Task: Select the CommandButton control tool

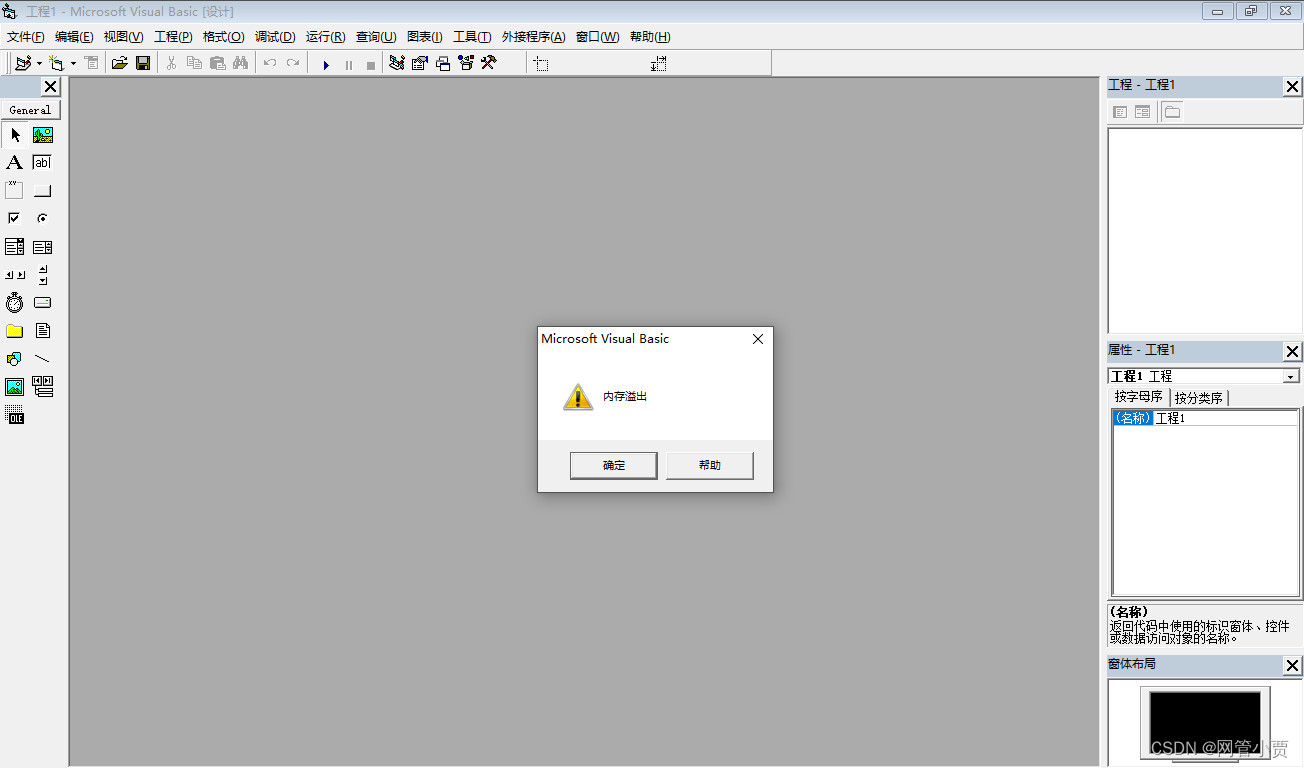Action: 43,191
